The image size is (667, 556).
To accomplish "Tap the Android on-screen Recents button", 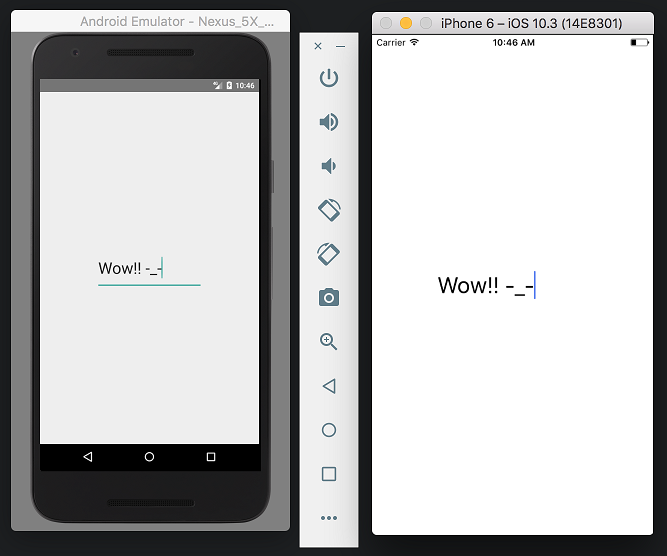I will pos(211,457).
